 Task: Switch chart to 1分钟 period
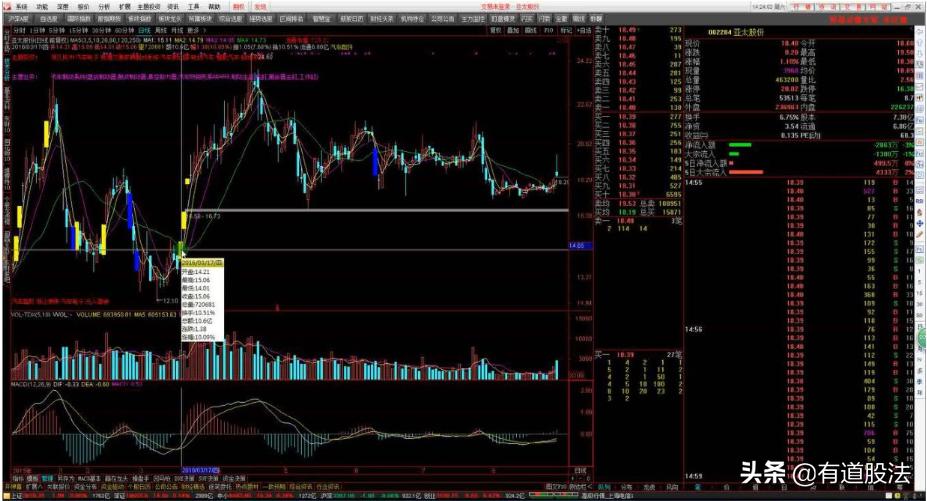(x=38, y=30)
